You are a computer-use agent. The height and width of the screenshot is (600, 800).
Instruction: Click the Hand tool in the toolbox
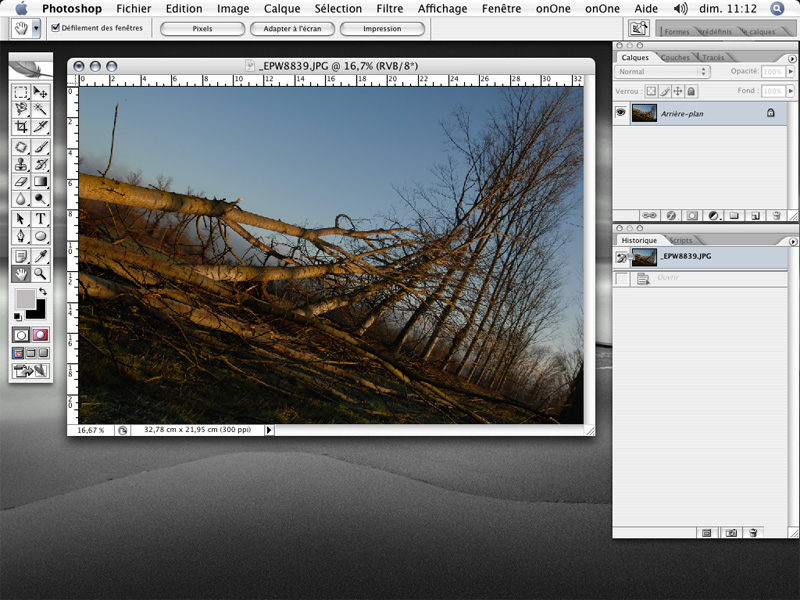pyautogui.click(x=21, y=274)
